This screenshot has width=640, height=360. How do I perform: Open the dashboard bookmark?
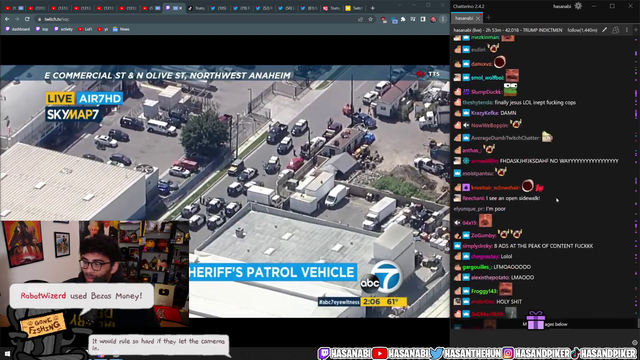[x=18, y=29]
